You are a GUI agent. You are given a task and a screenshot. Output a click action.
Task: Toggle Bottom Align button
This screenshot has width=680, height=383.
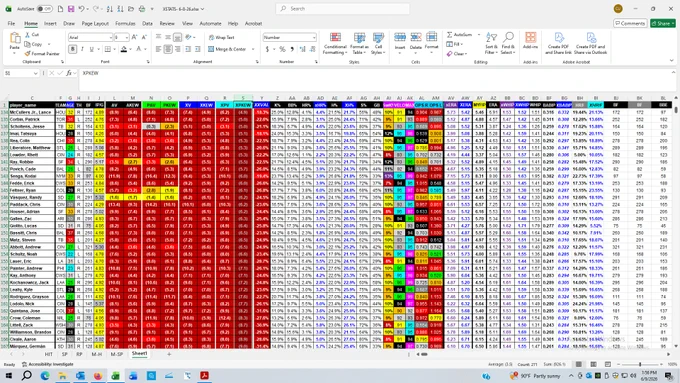[x=177, y=37]
